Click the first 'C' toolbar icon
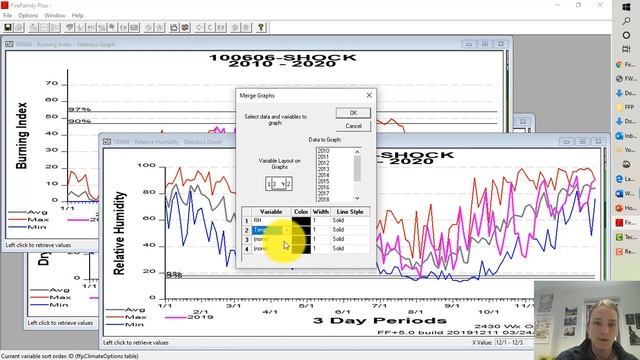 (199, 27)
